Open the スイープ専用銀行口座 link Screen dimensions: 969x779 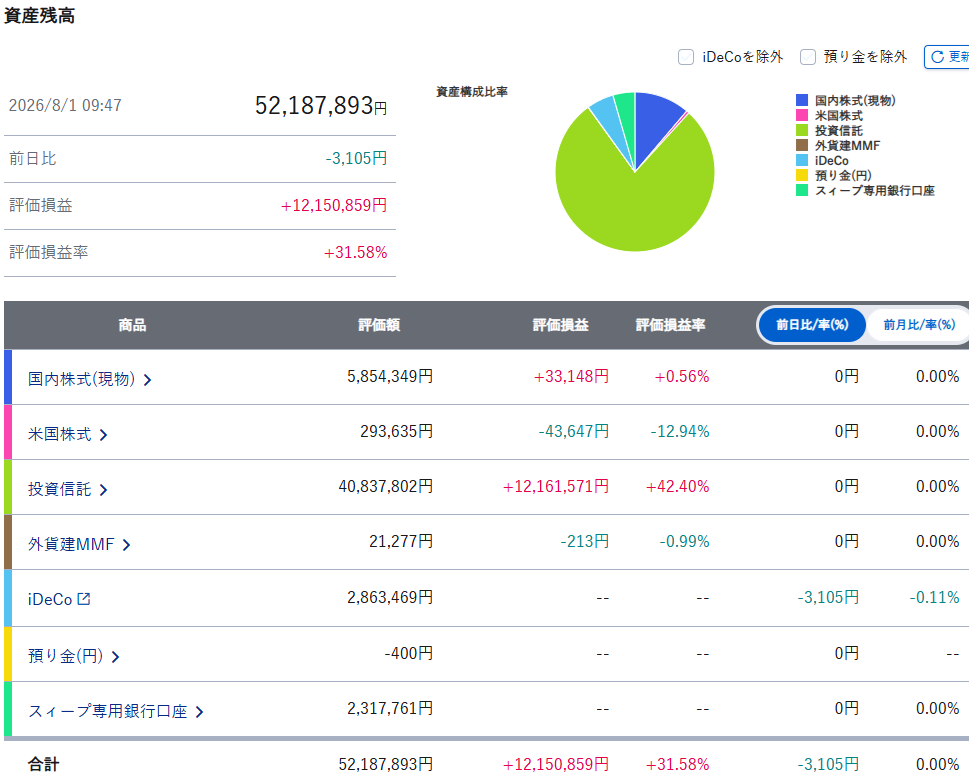(108, 711)
